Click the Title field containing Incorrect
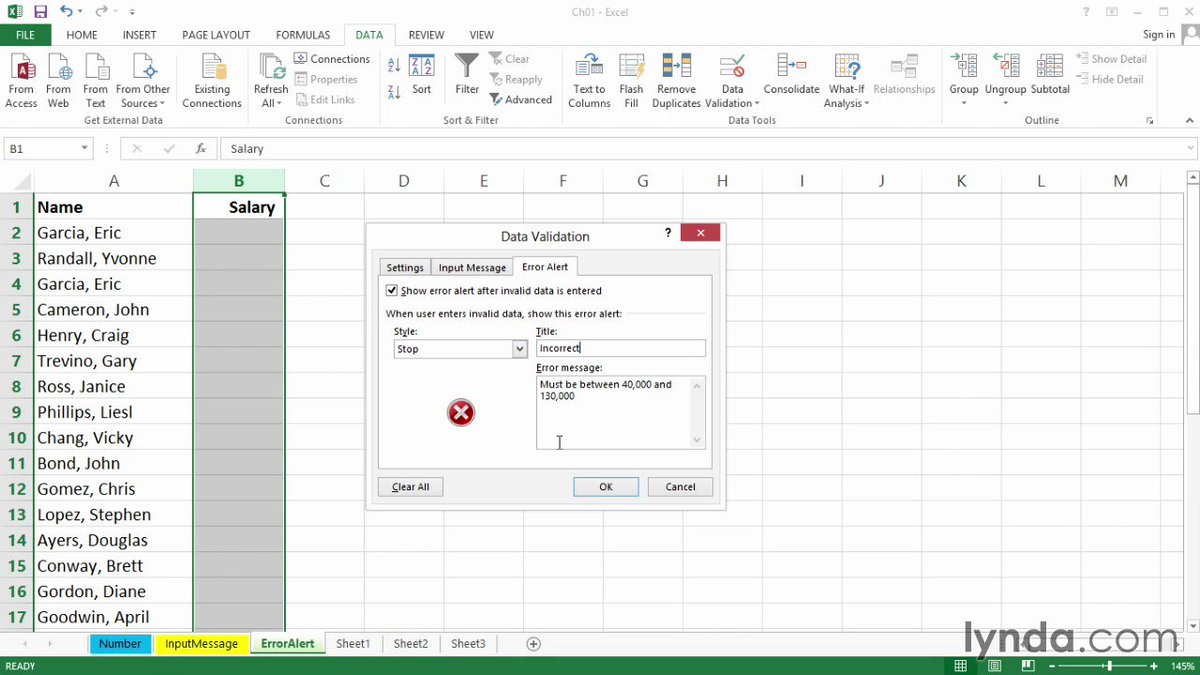Image resolution: width=1200 pixels, height=675 pixels. pyautogui.click(x=620, y=348)
